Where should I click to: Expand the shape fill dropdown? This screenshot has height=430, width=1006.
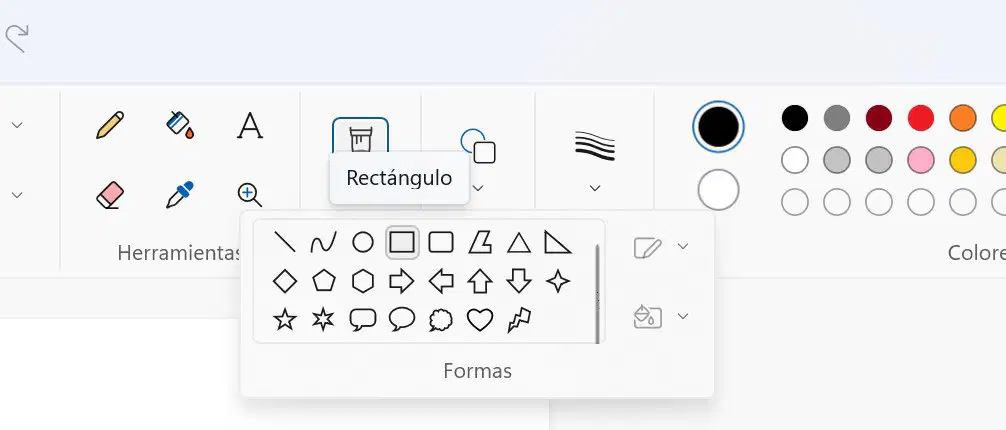683,316
